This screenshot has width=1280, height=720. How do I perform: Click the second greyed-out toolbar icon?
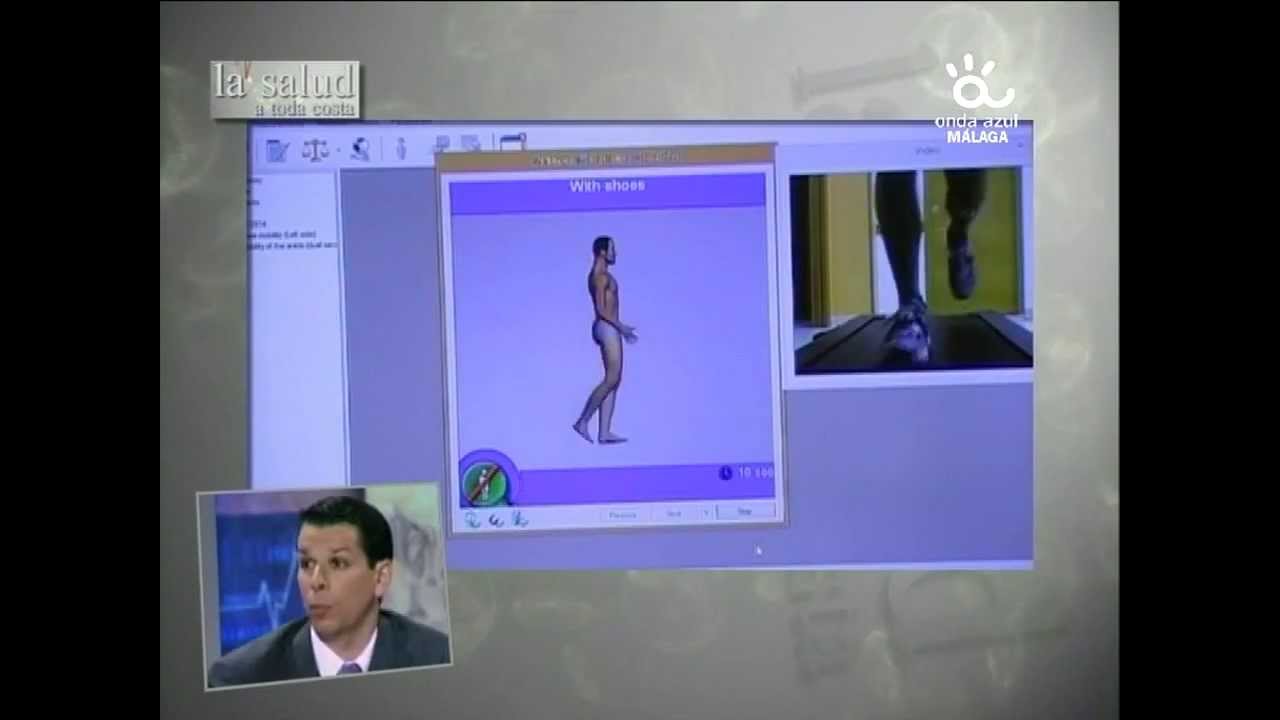point(471,144)
